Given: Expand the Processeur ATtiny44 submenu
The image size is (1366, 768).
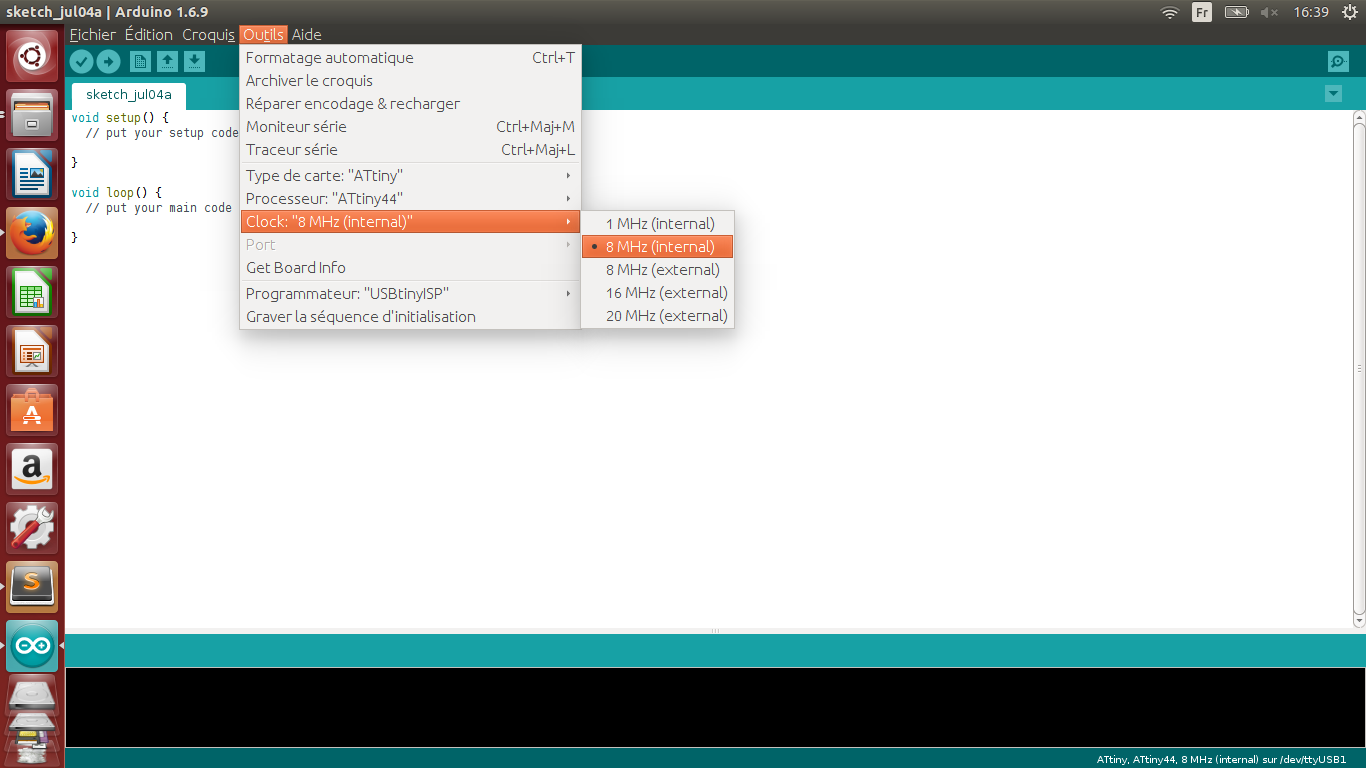Looking at the screenshot, I should coord(410,198).
